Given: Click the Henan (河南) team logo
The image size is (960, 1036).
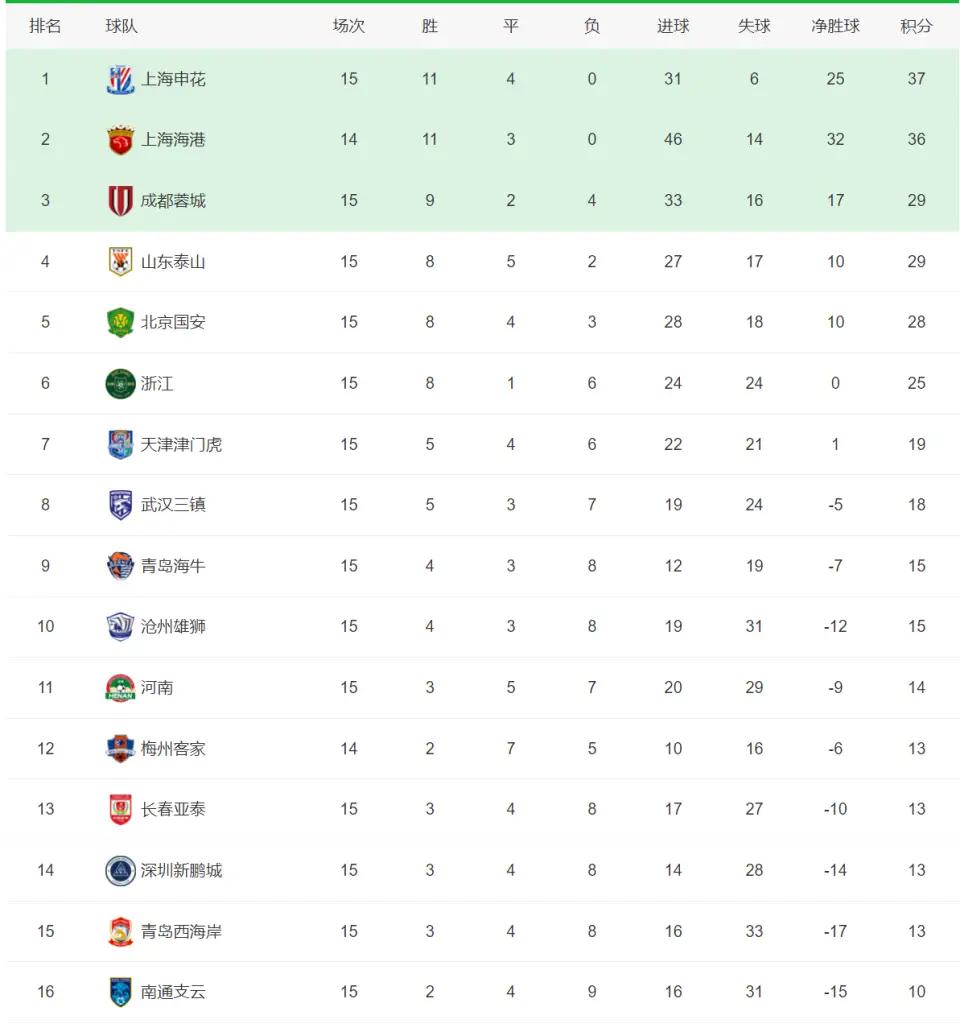Looking at the screenshot, I should (120, 688).
